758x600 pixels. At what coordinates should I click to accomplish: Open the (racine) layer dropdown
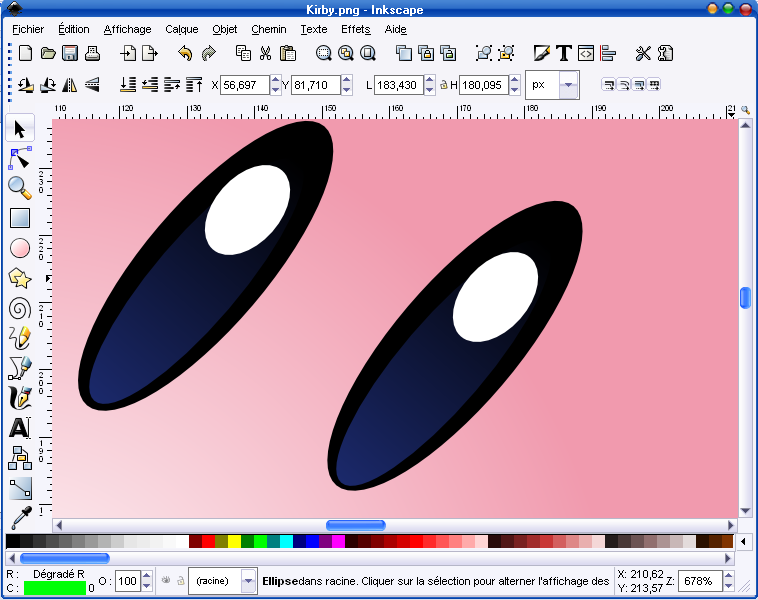pyautogui.click(x=248, y=581)
